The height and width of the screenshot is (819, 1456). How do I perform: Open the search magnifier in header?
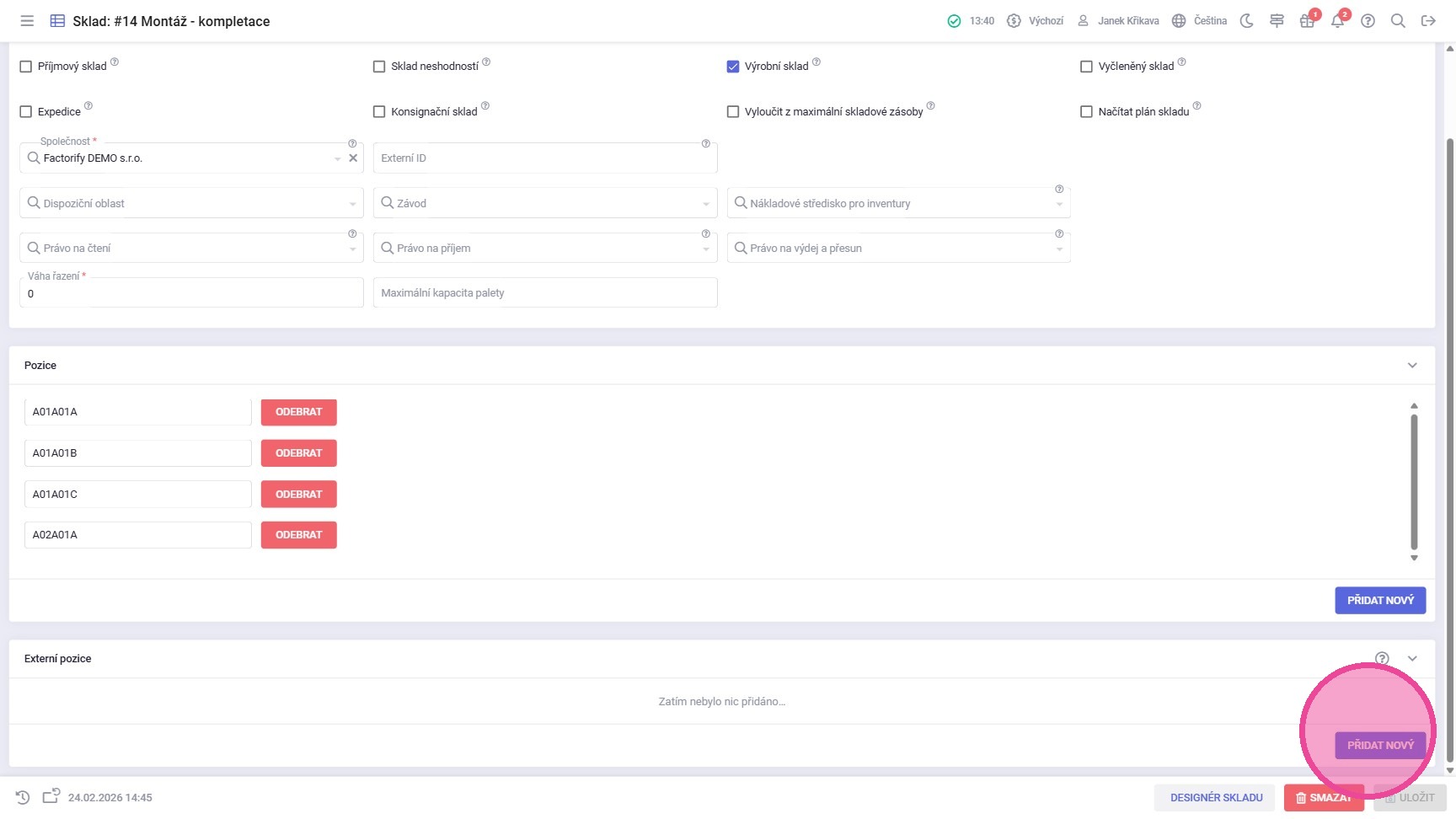click(x=1398, y=21)
